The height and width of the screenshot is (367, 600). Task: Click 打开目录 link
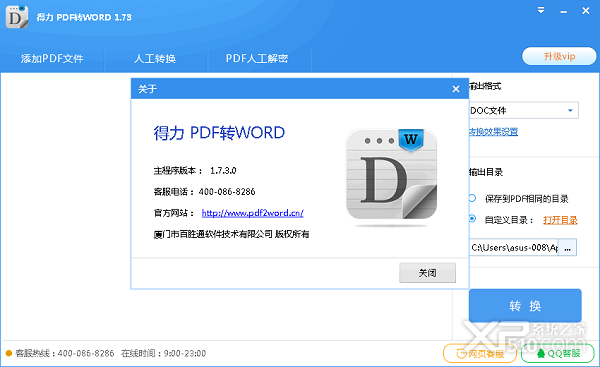tap(560, 220)
